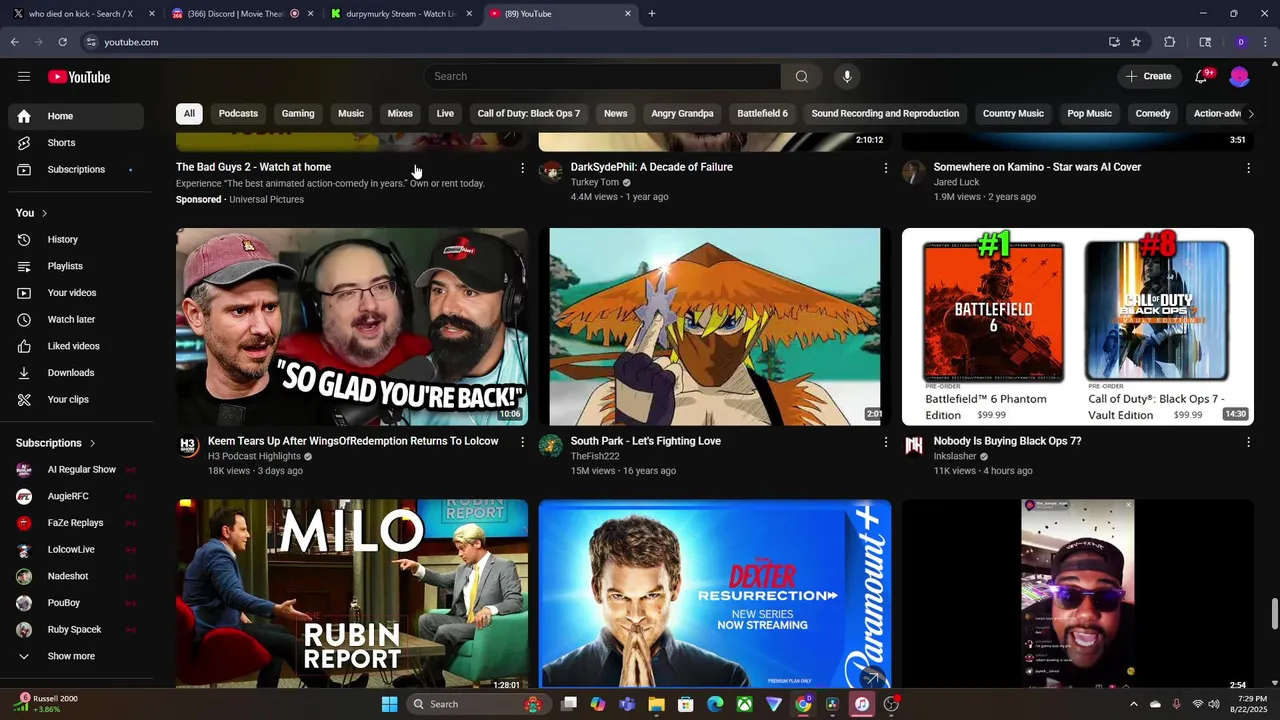Viewport: 1280px width, 720px height.
Task: Type in the YouTube Search field
Action: [602, 77]
